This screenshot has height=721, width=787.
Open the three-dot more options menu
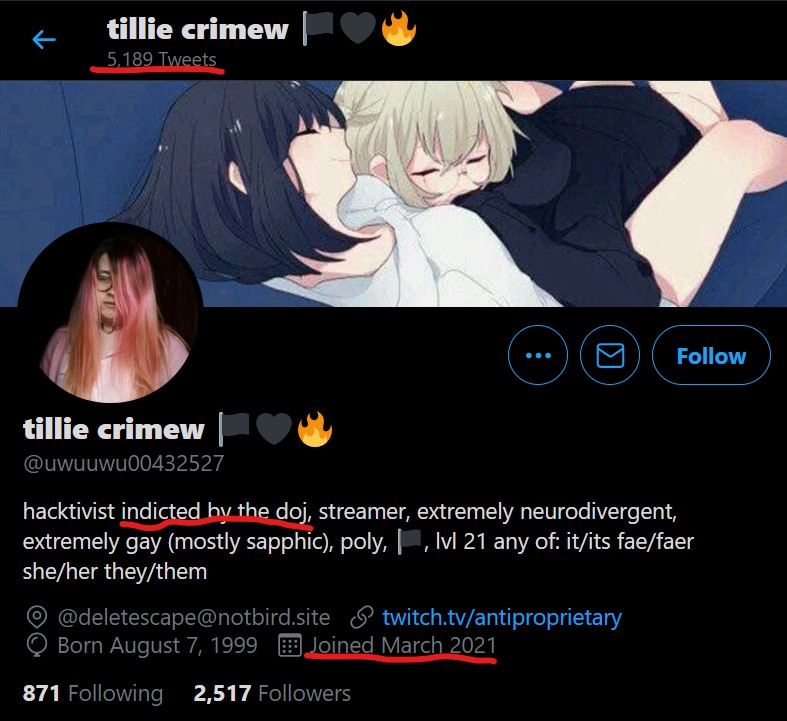point(538,355)
